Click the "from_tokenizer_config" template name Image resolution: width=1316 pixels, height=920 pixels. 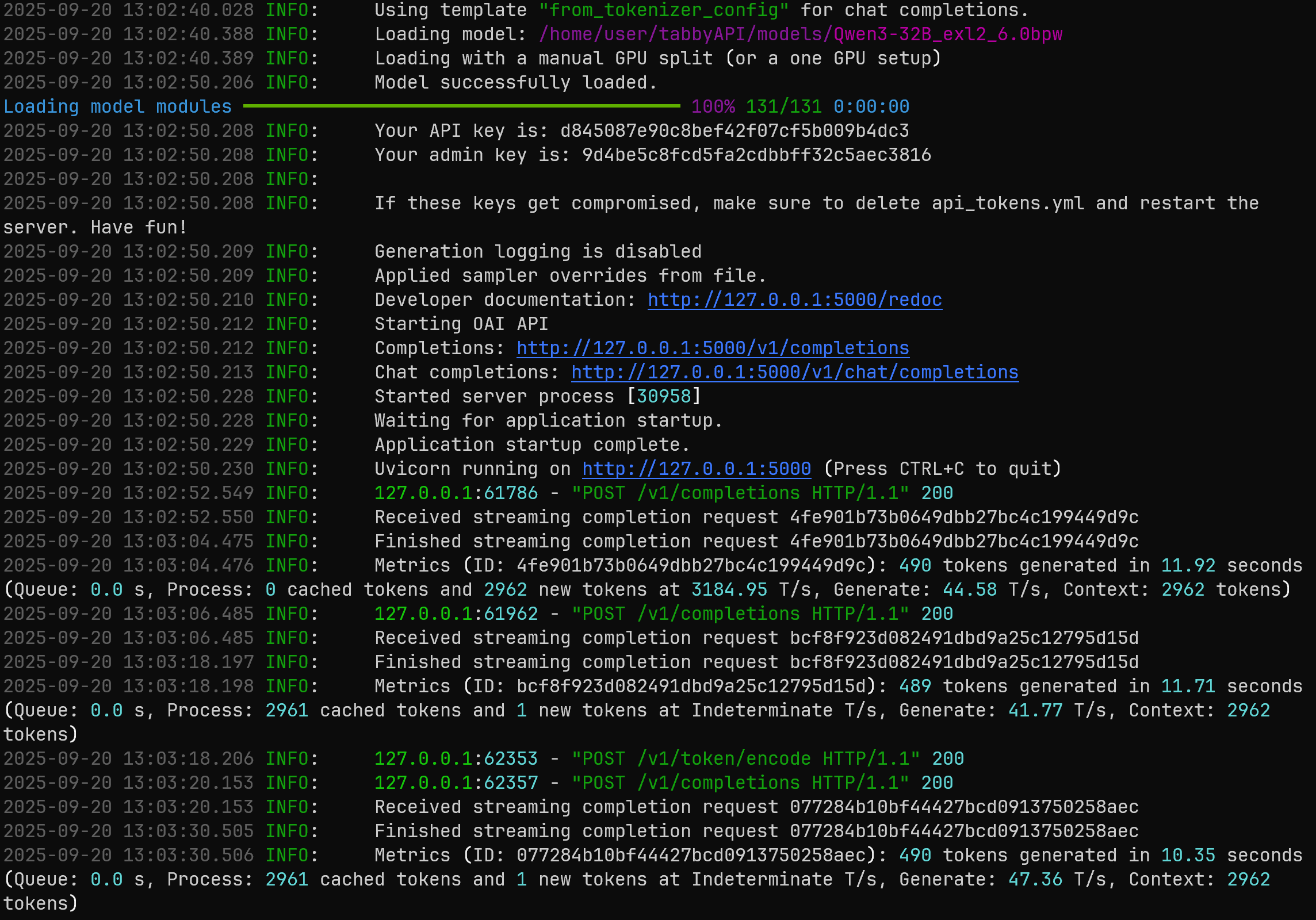664,10
